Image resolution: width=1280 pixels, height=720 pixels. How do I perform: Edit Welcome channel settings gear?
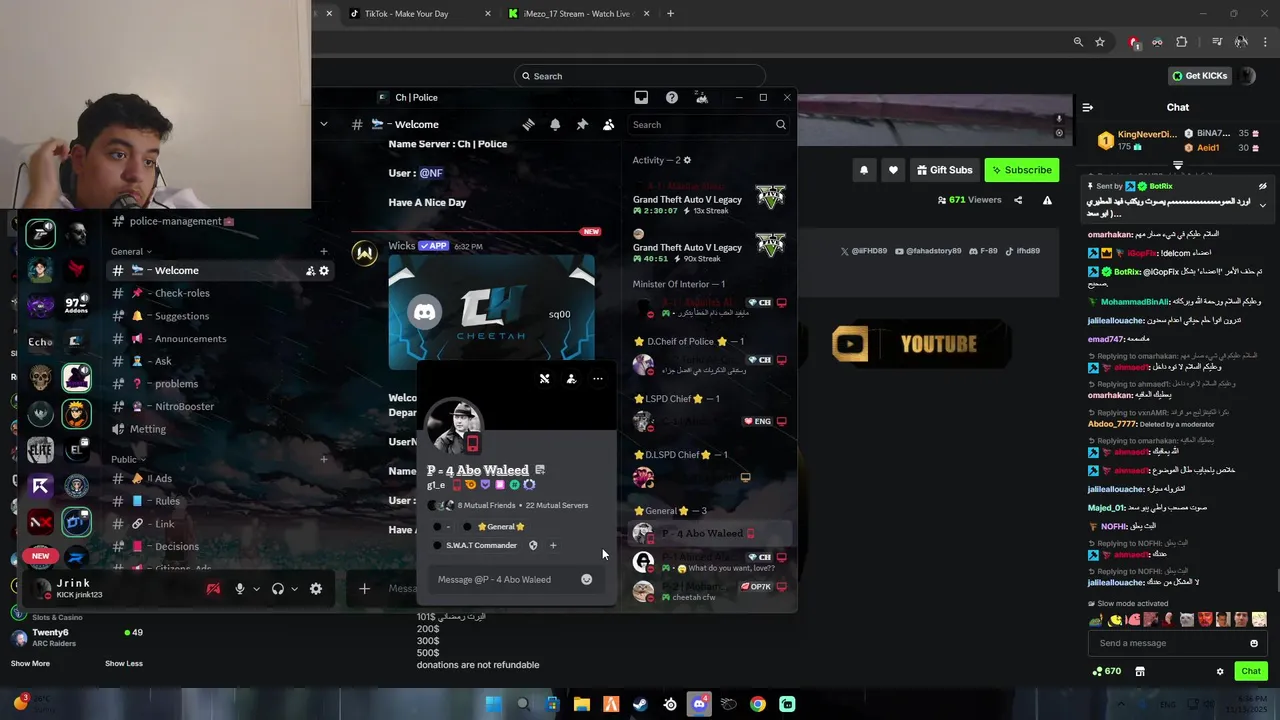click(324, 271)
